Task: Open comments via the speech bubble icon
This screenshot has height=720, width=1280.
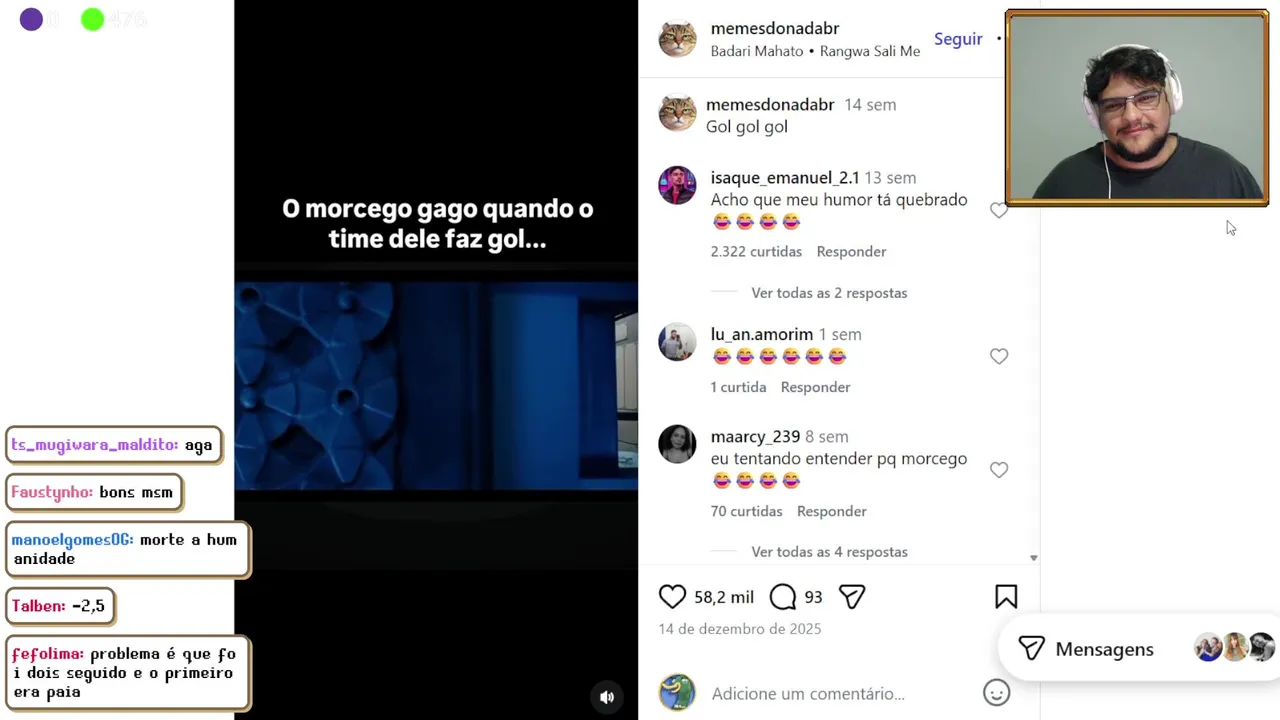Action: [783, 597]
